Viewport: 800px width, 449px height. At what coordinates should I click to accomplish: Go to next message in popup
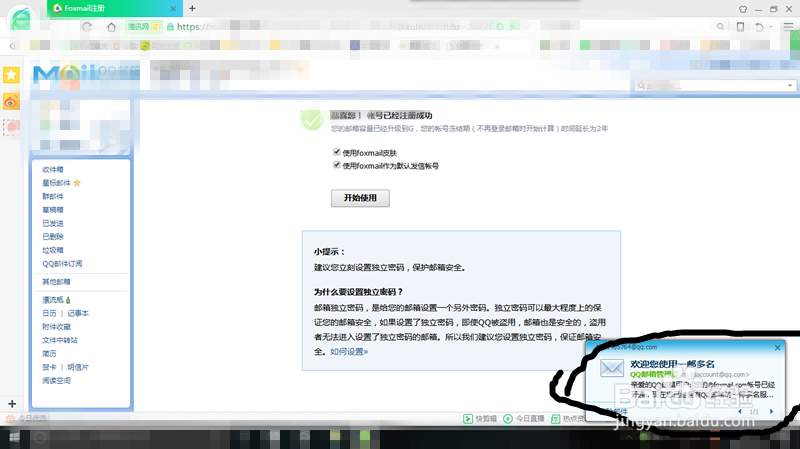[x=771, y=411]
